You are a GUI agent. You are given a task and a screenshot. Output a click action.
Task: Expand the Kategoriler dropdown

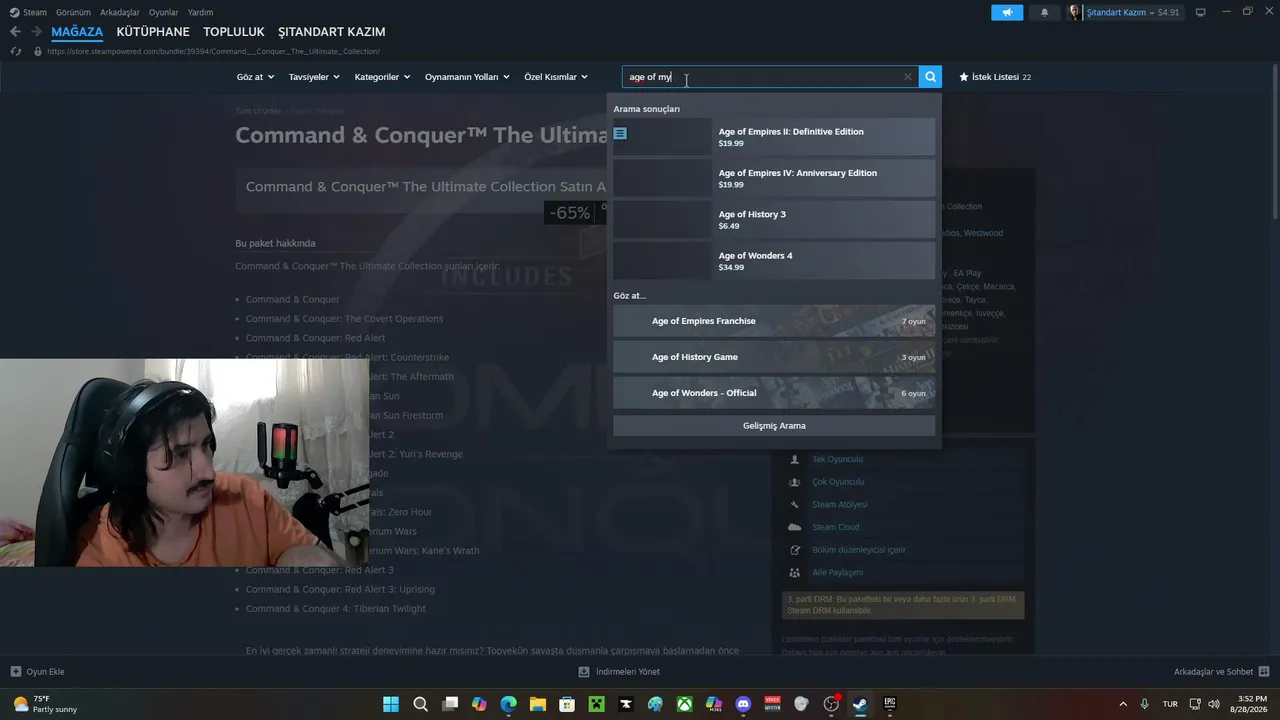tap(382, 77)
